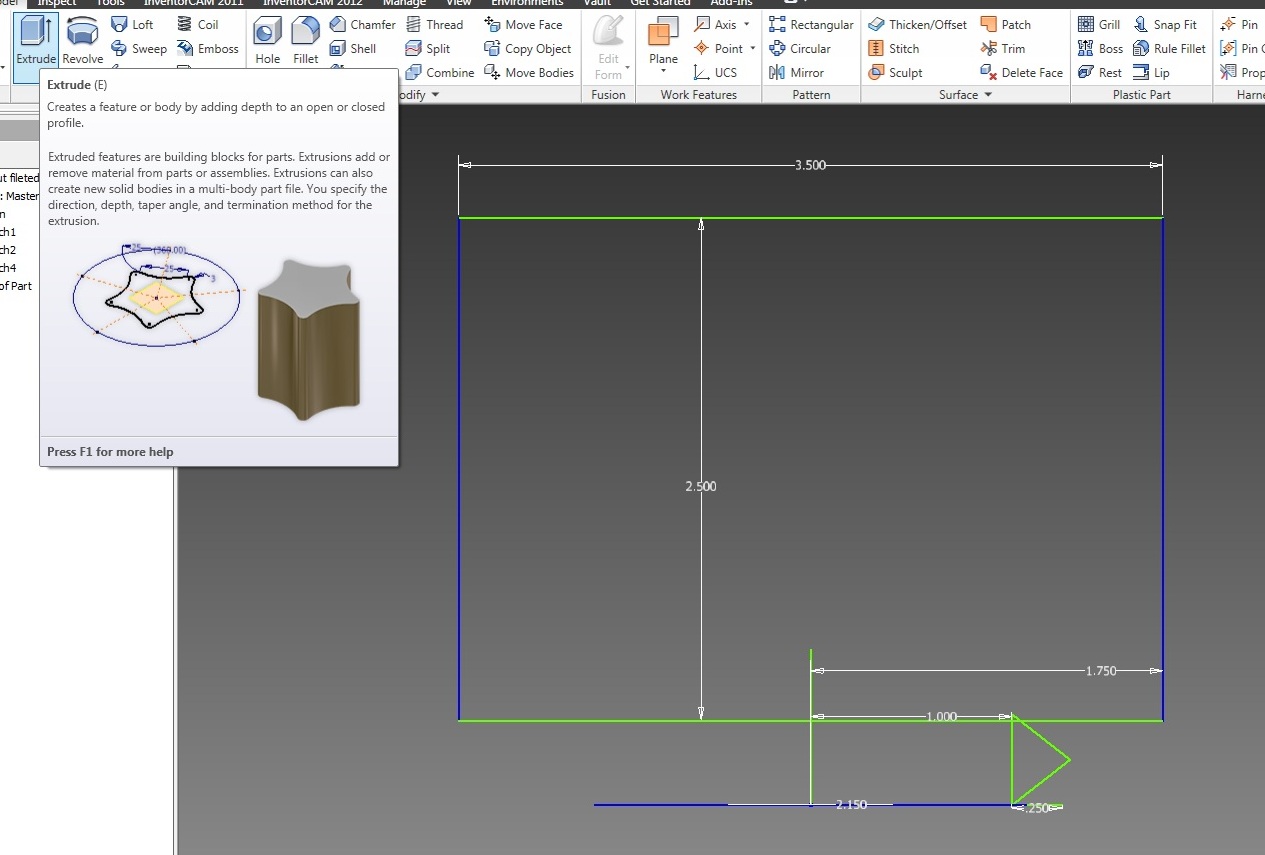Create a Rectangular pattern
The image size is (1265, 855).
point(811,24)
